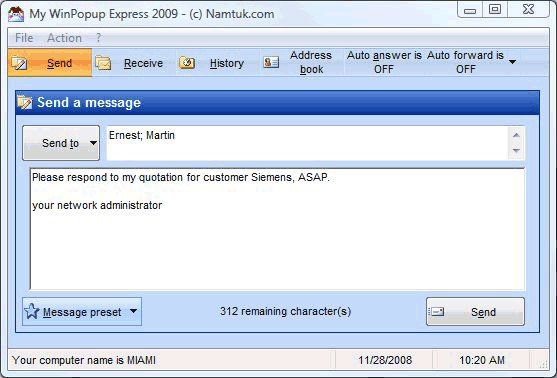The height and width of the screenshot is (378, 557).
Task: Click the History clock folder icon
Action: pyautogui.click(x=187, y=63)
